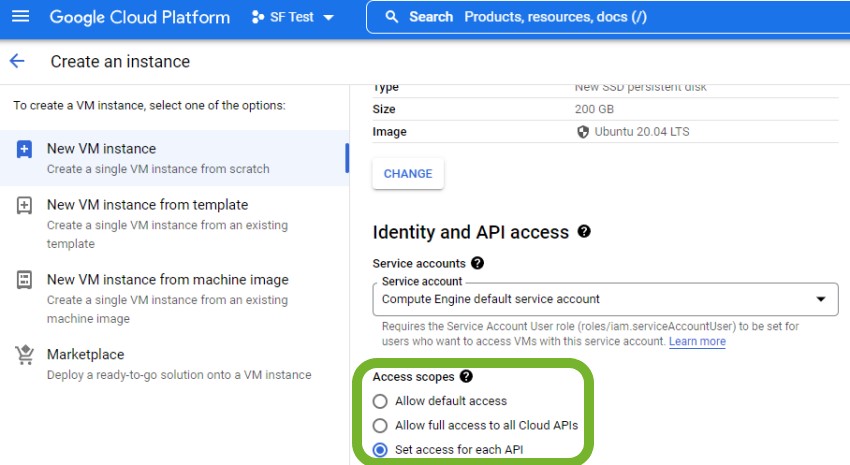850x465 pixels.
Task: Select Allow full access to all Cloud APIs
Action: (x=380, y=425)
